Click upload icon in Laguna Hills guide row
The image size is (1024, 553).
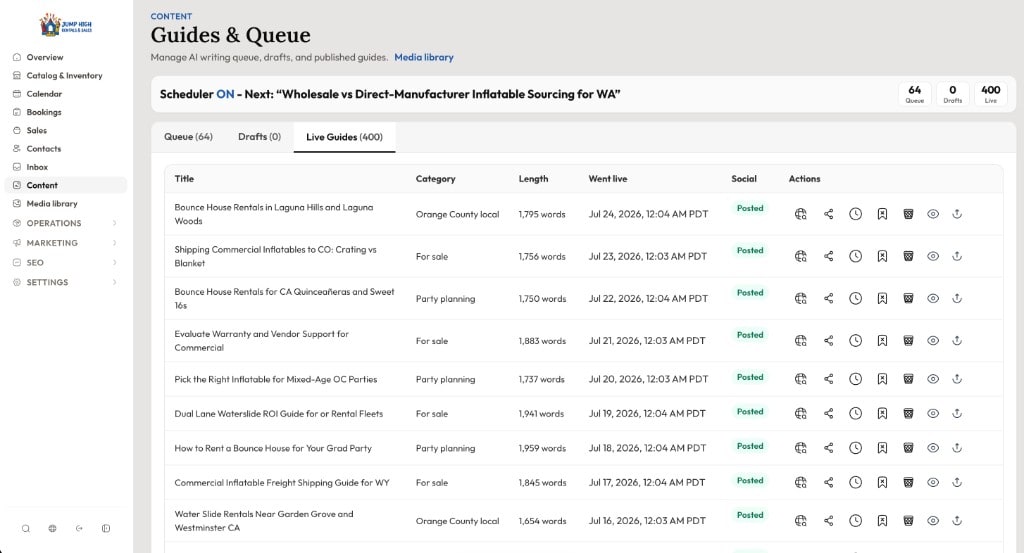[x=957, y=214]
